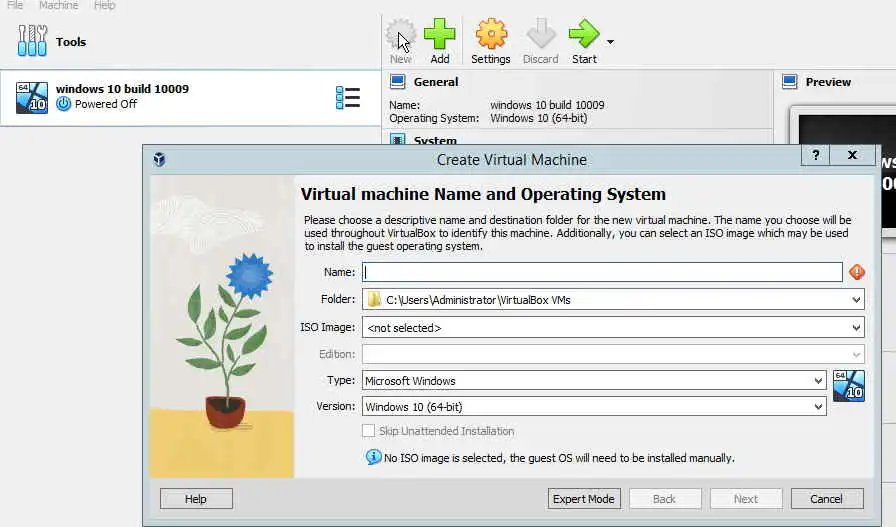Click the Windows 10 (64-bit) operating system value

(x=539, y=118)
